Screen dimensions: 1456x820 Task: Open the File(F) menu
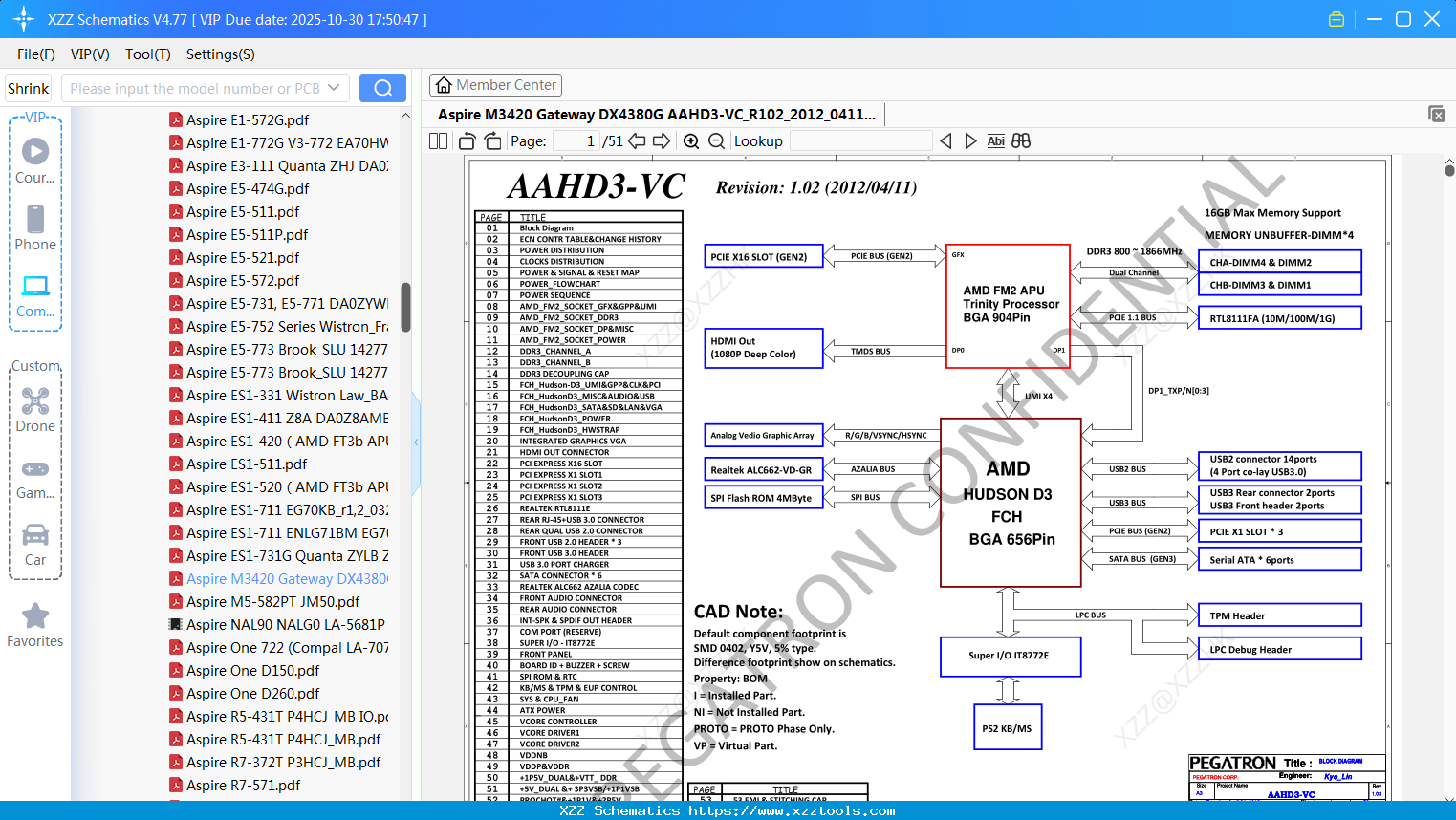pos(36,54)
